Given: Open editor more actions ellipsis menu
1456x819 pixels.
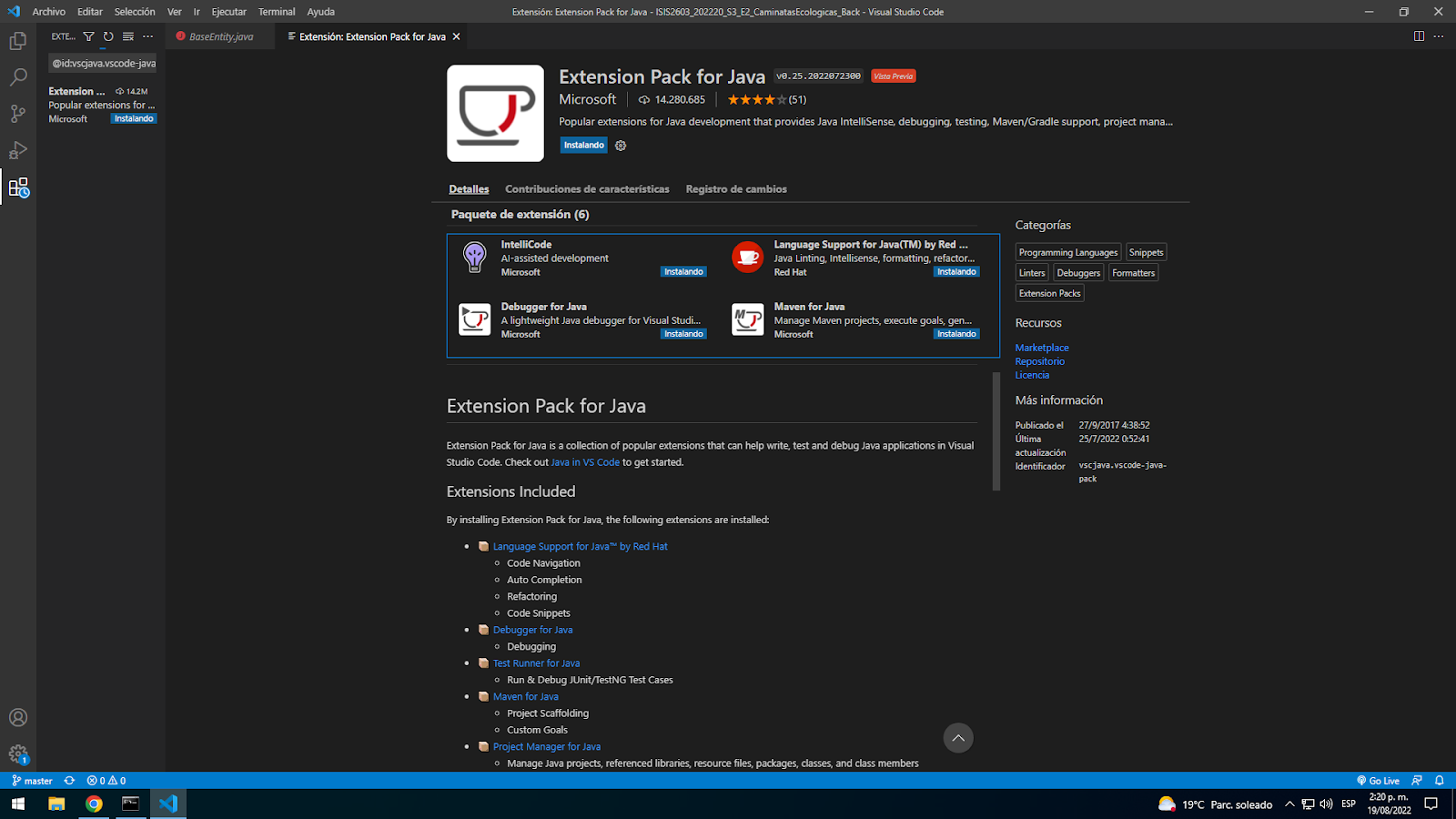Looking at the screenshot, I should (1439, 36).
